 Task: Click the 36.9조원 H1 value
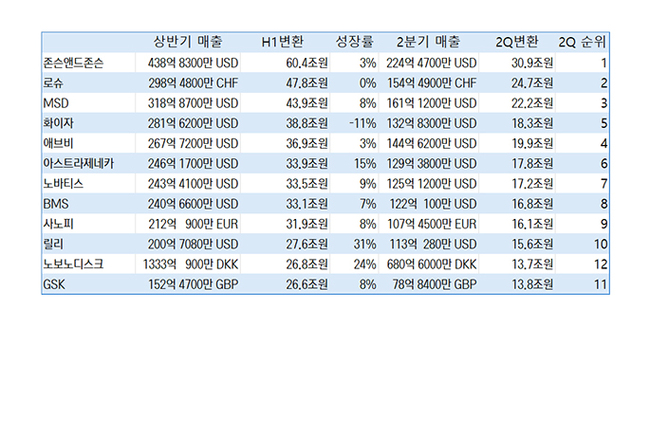(x=307, y=143)
